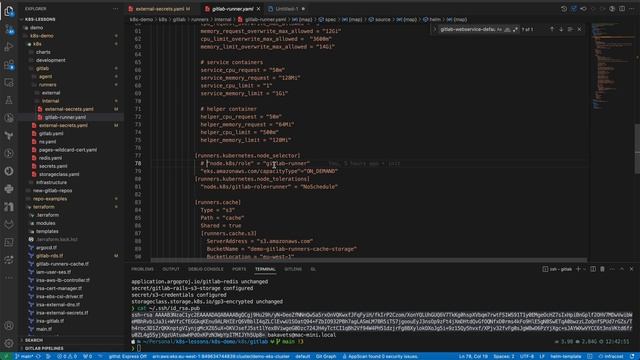This screenshot has width=640, height=360.
Task: Open redis.yaml in the explorer
Action: [x=51, y=158]
